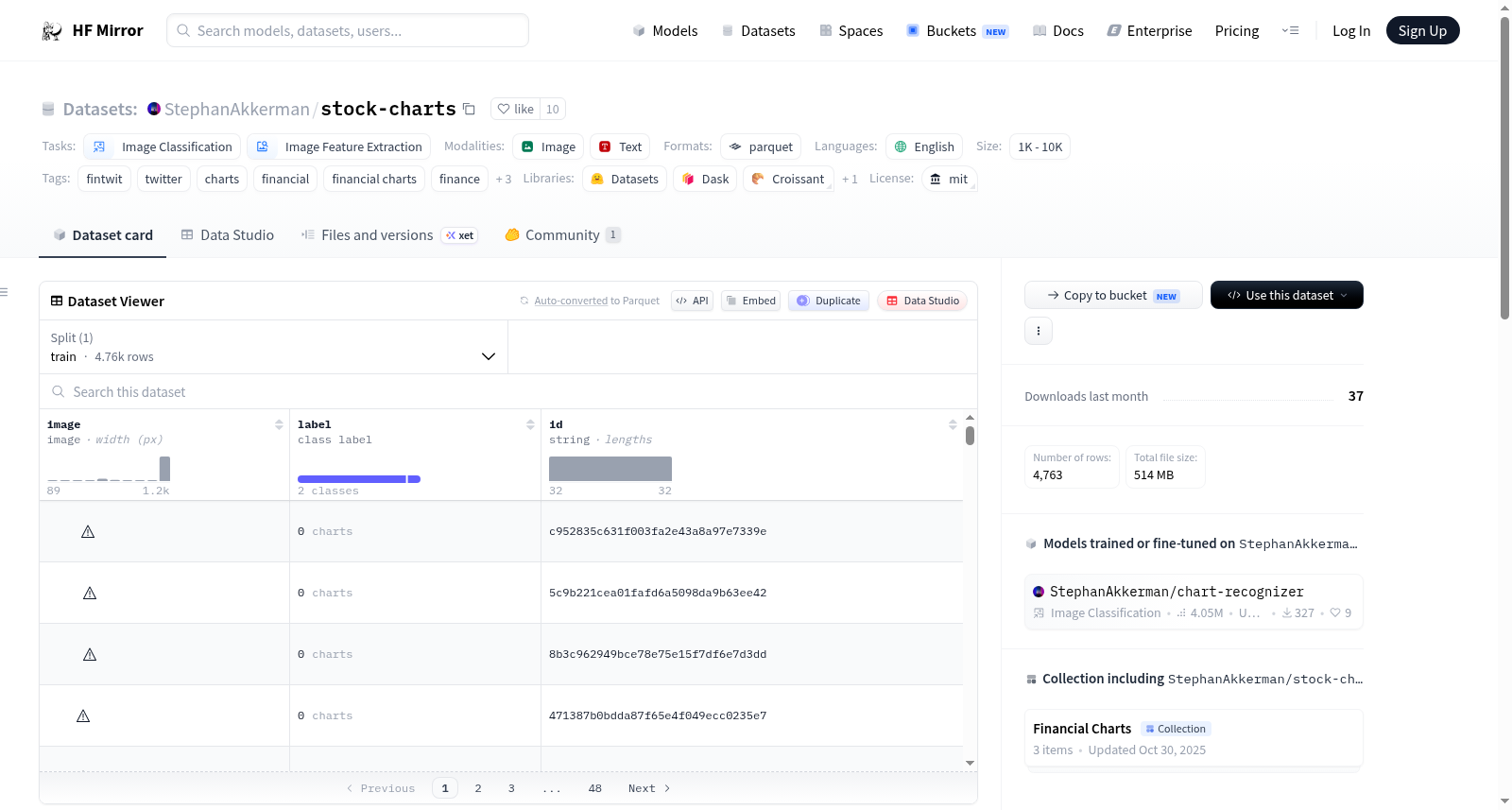This screenshot has width=1512, height=810.
Task: Click the main search models input
Action: click(348, 30)
